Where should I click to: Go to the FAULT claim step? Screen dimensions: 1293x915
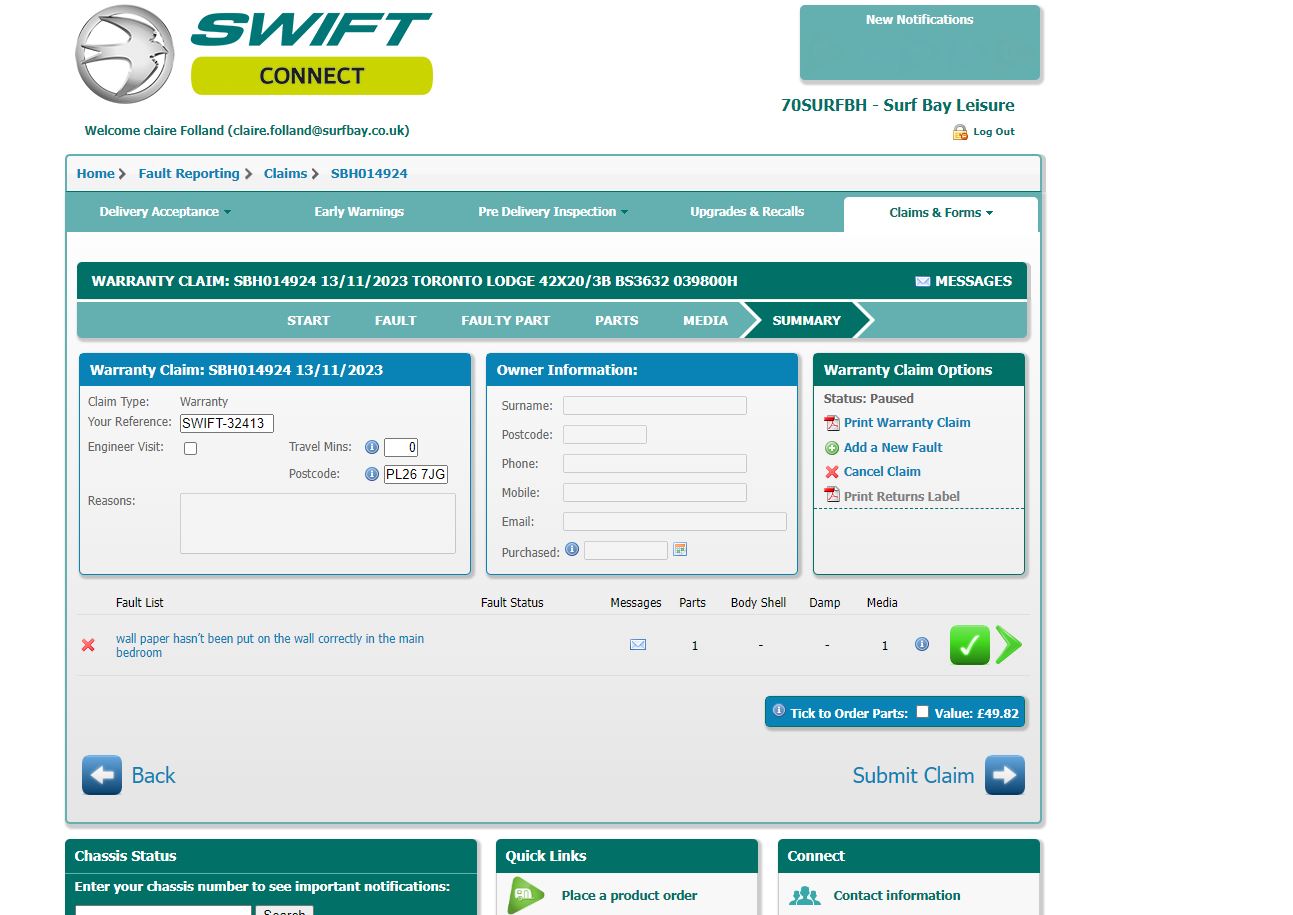(396, 321)
